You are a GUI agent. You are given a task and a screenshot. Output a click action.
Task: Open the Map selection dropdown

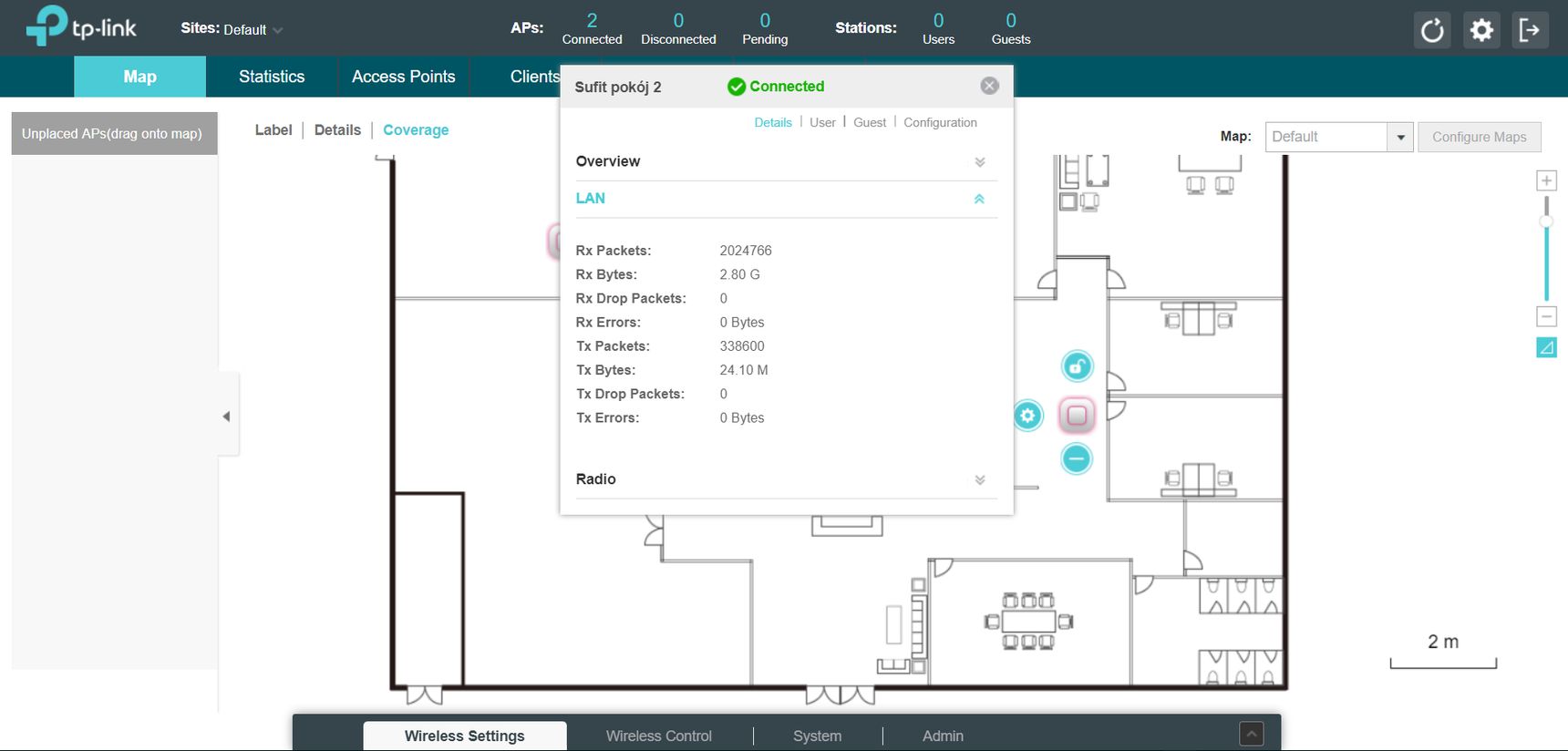tap(1339, 137)
